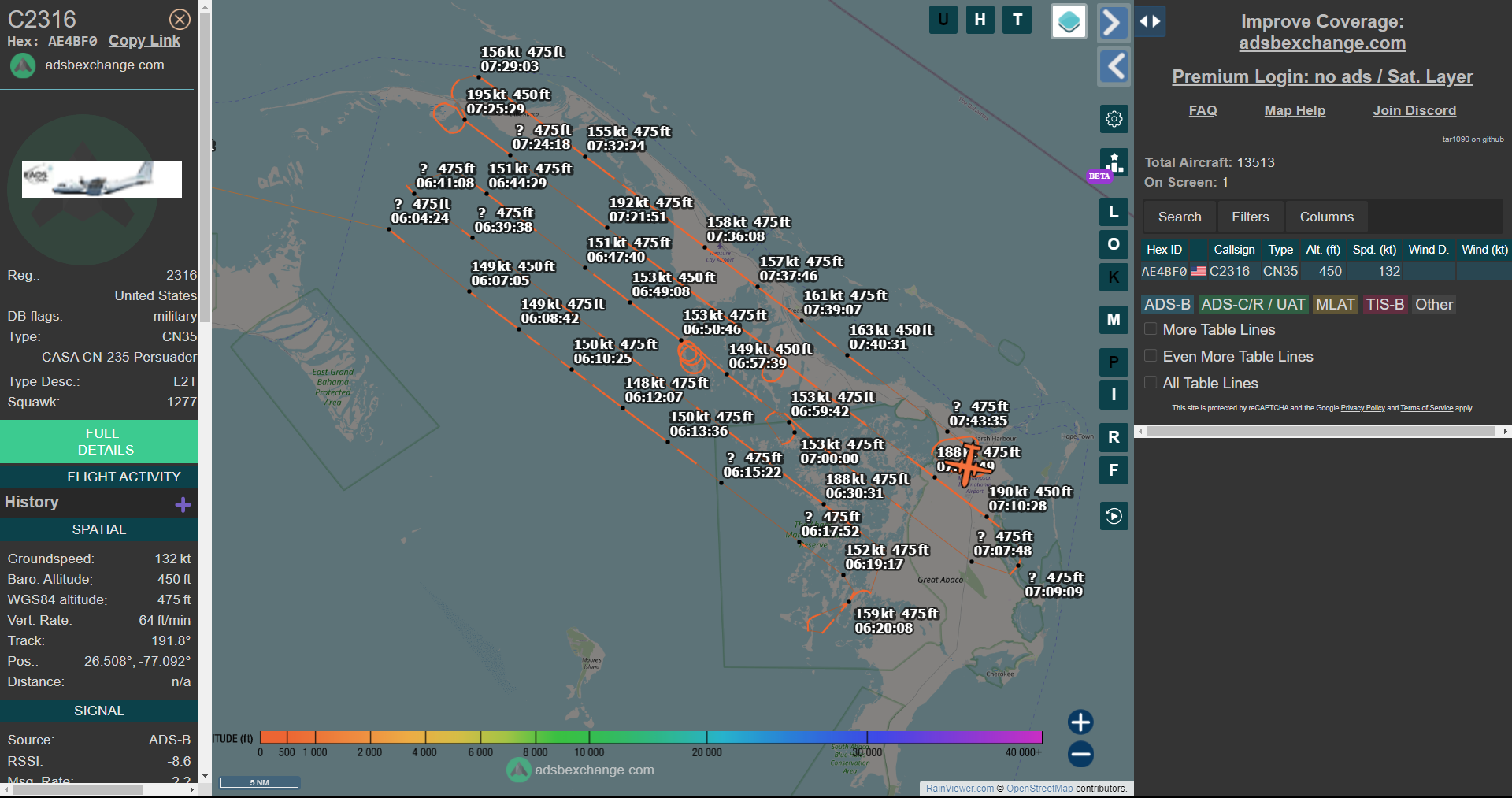Open the RainViewer.com attribution link
This screenshot has height=798, width=1512.
[960, 789]
